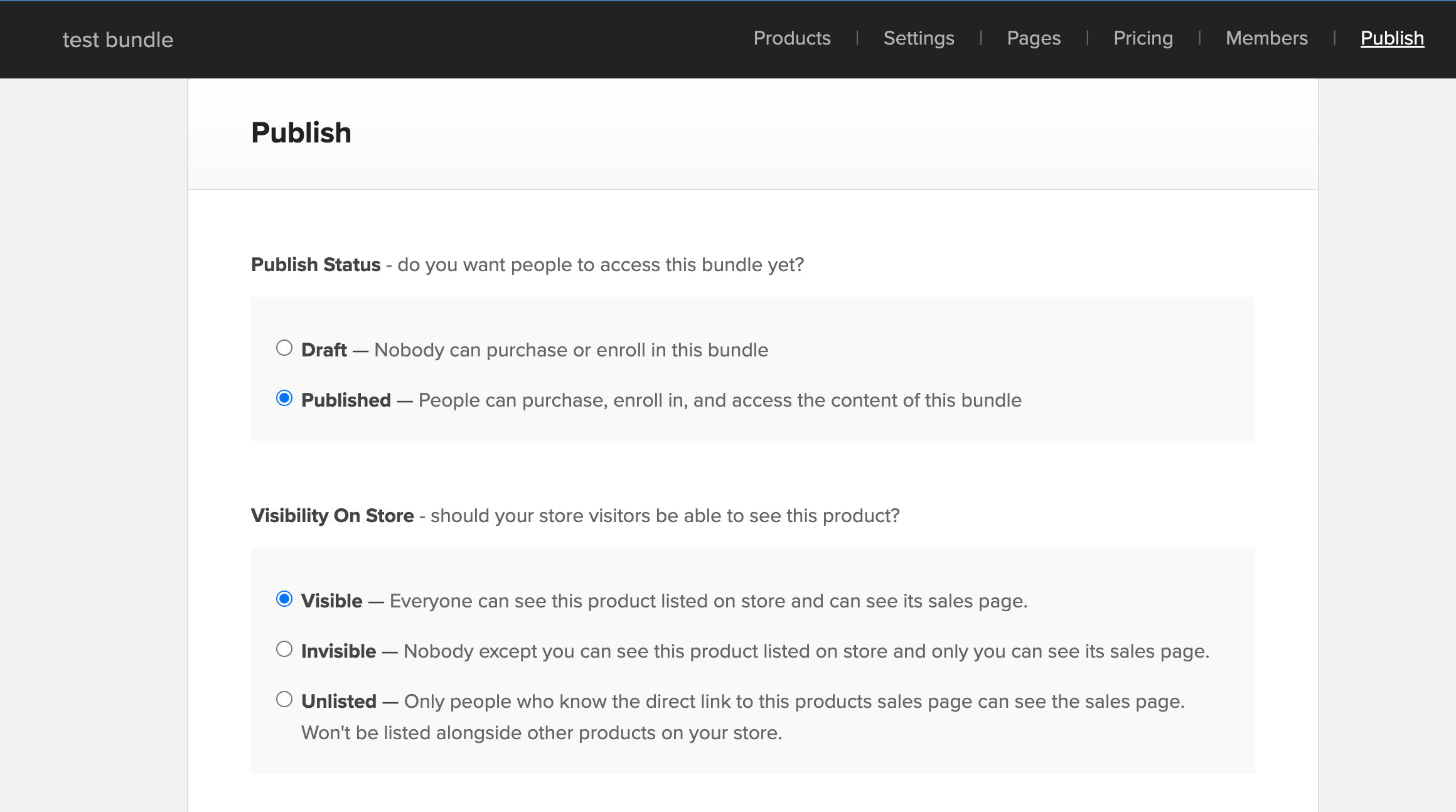Switch to the Pages tab
Image resolution: width=1456 pixels, height=812 pixels.
(1034, 38)
